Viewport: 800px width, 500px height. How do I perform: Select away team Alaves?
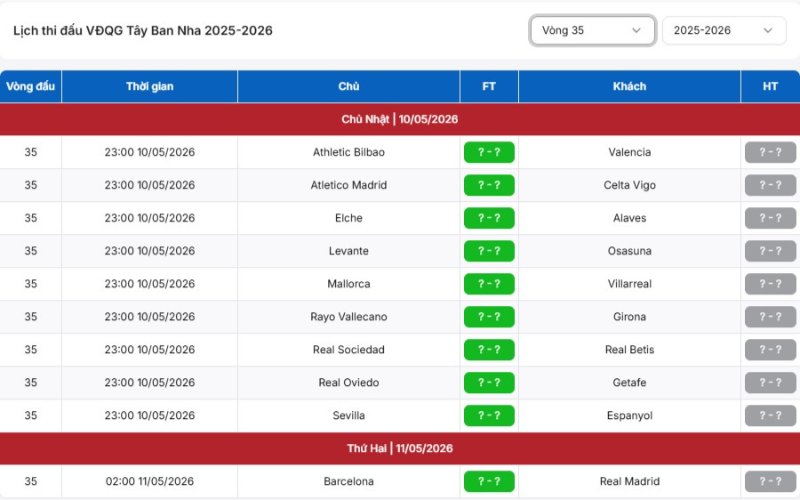[630, 218]
